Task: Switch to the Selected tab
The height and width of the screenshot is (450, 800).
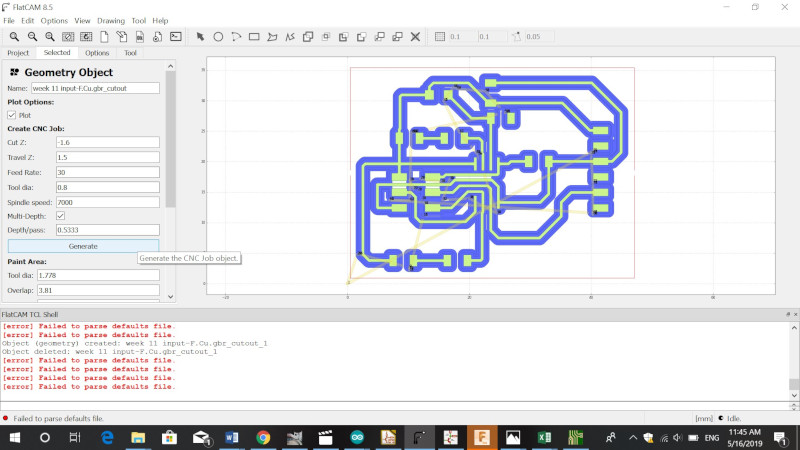Action: point(57,53)
